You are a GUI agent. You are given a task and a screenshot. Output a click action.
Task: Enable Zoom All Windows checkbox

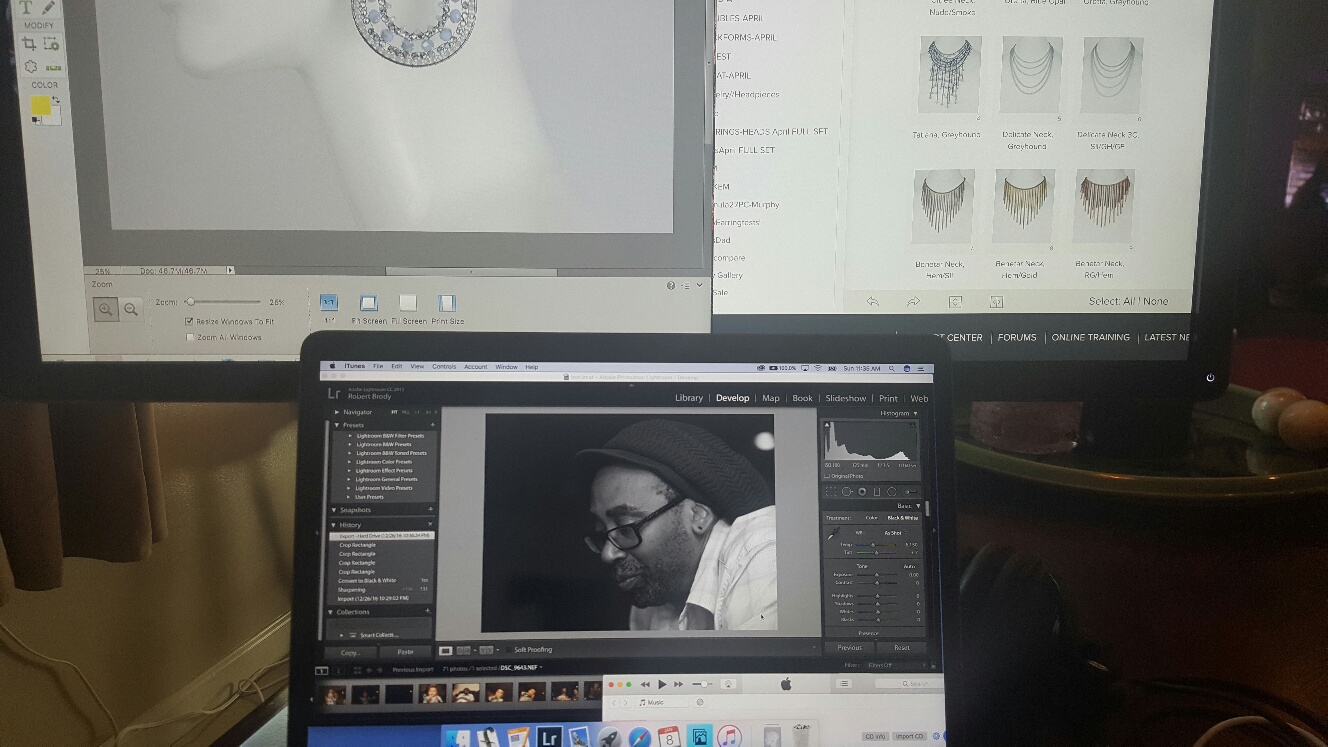coord(190,337)
